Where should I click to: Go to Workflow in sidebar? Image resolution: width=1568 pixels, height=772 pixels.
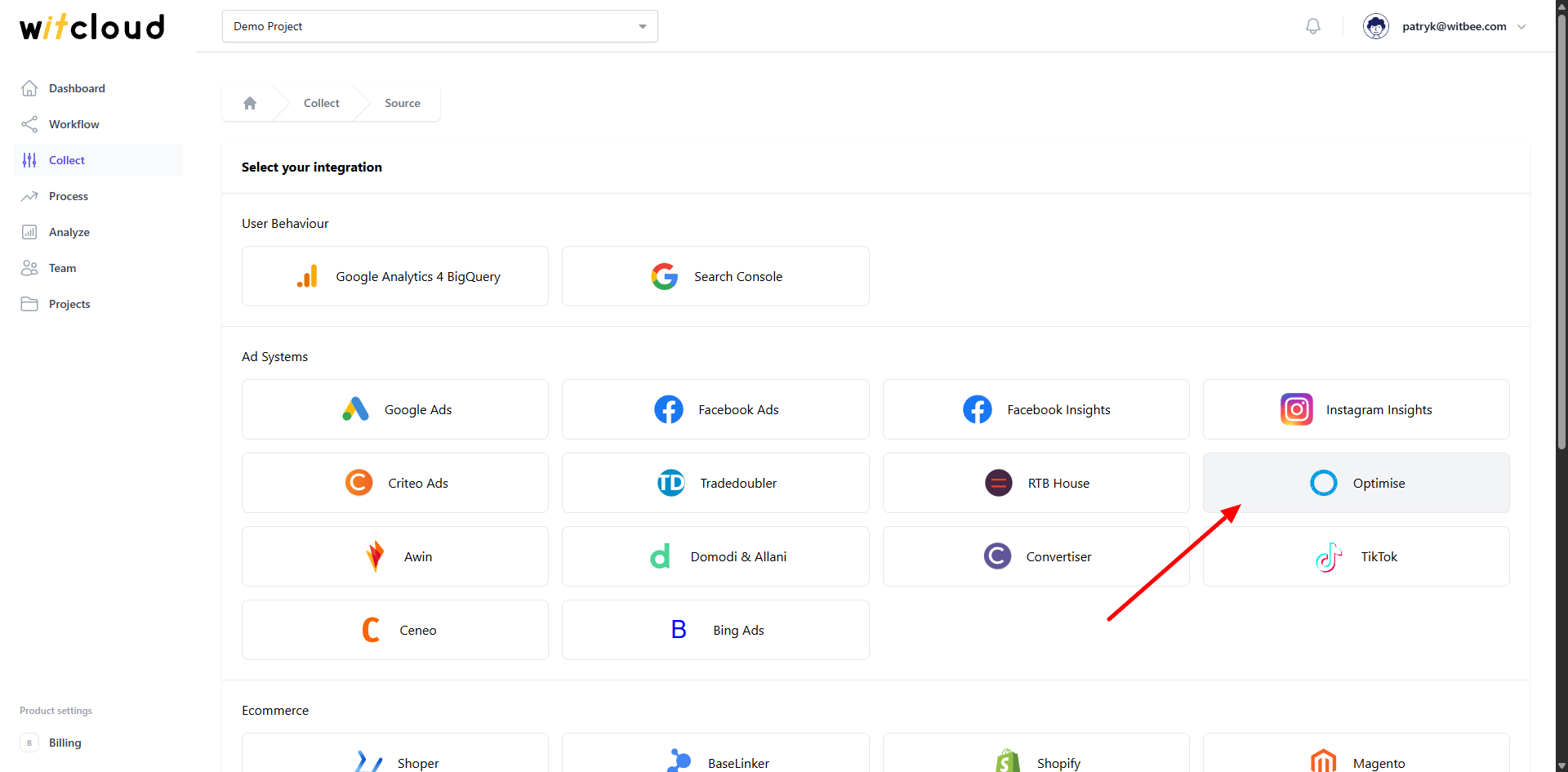click(98, 124)
